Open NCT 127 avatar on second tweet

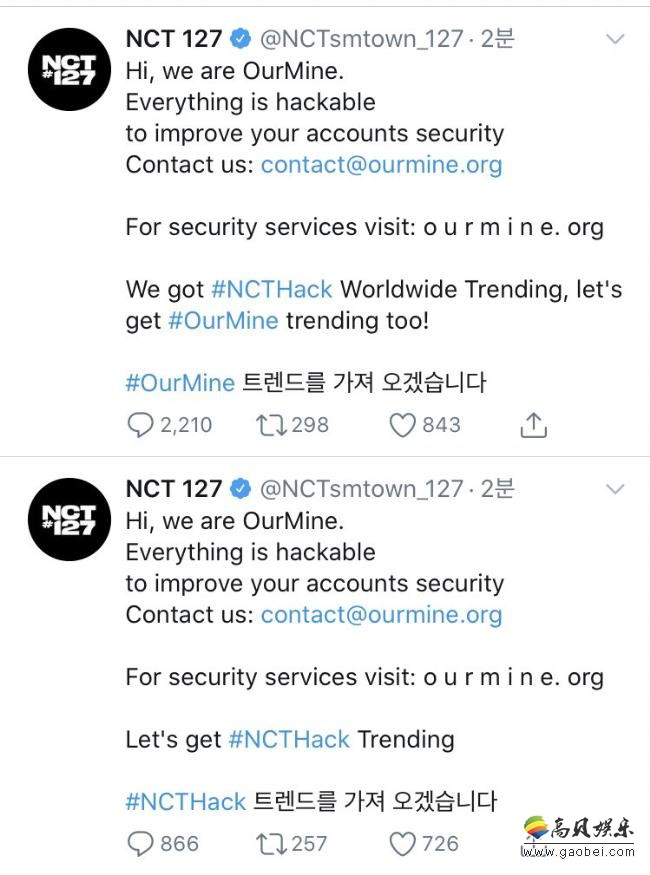coord(69,518)
